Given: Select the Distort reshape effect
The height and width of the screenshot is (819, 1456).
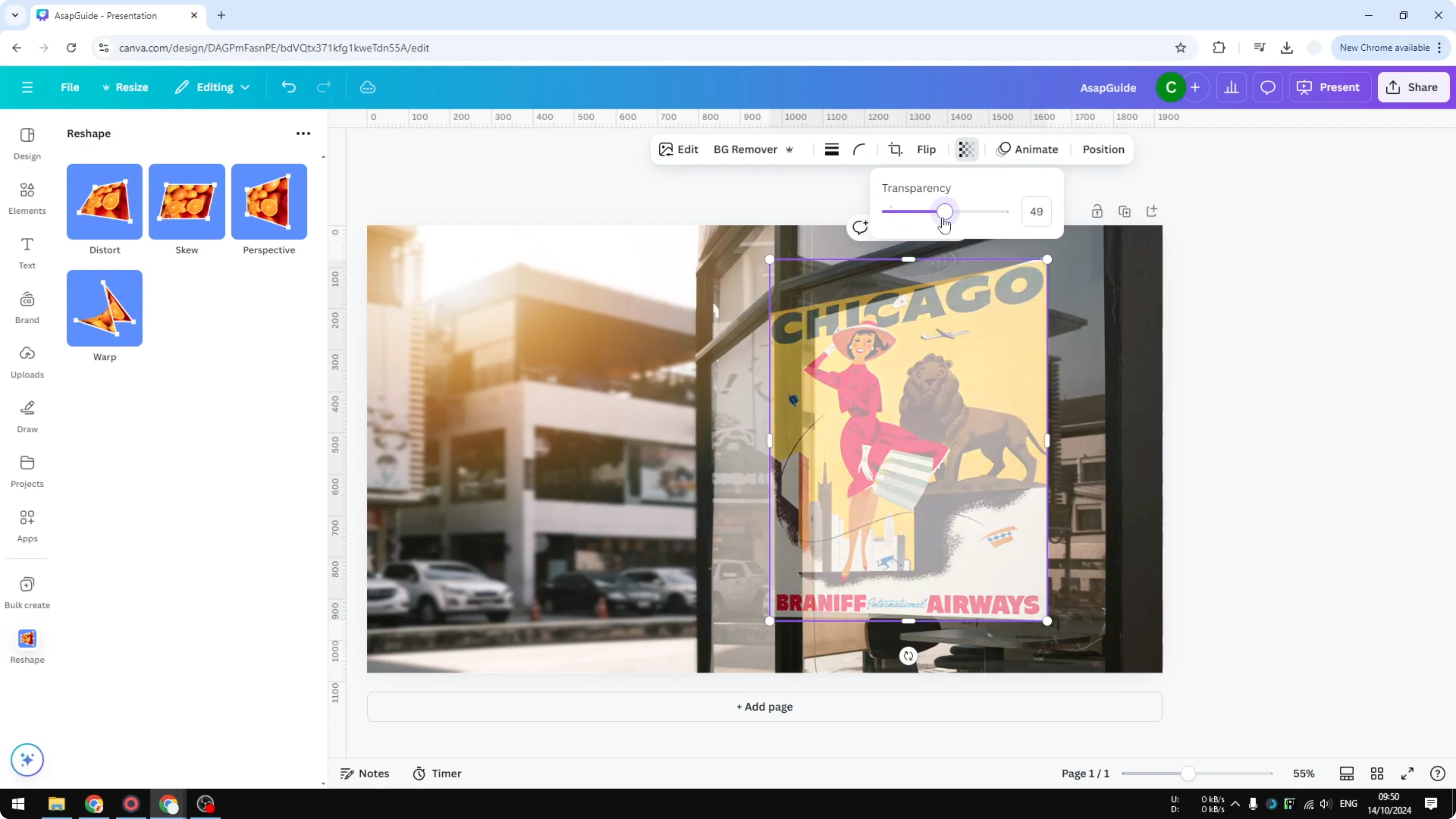Looking at the screenshot, I should pyautogui.click(x=104, y=201).
